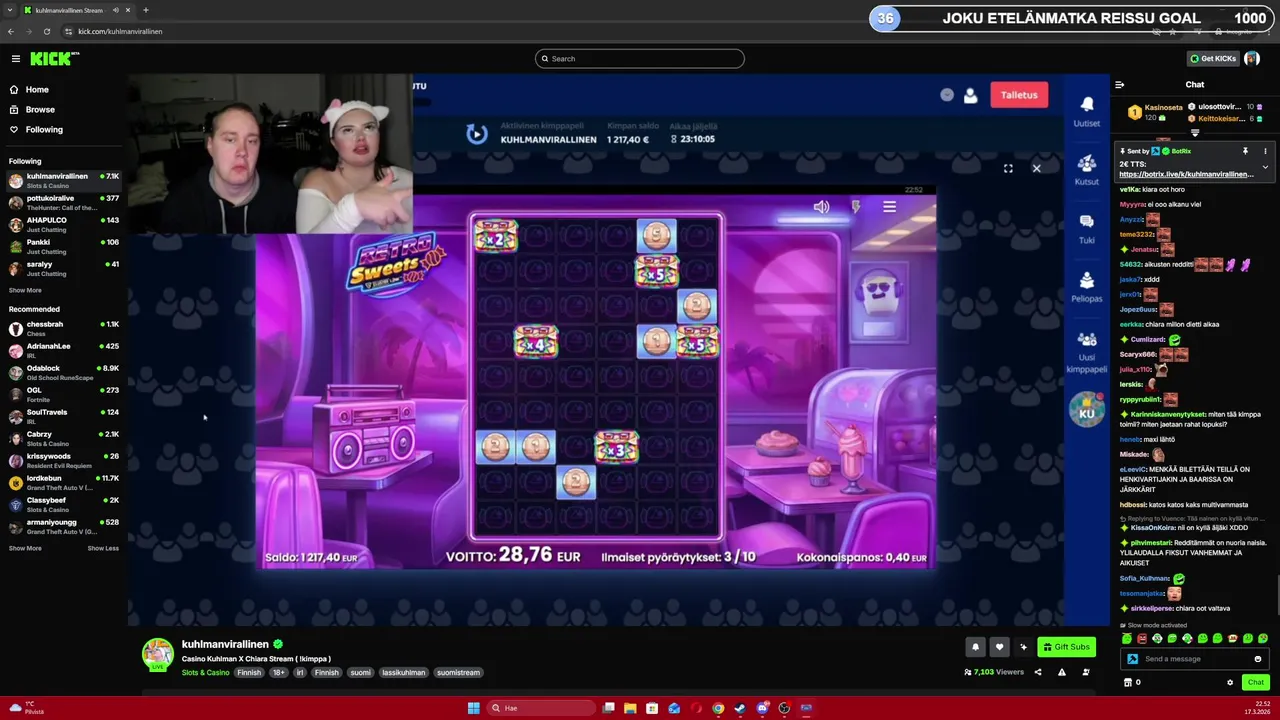Click the suomistream tag
Viewport: 1280px width, 720px height.
click(x=458, y=672)
